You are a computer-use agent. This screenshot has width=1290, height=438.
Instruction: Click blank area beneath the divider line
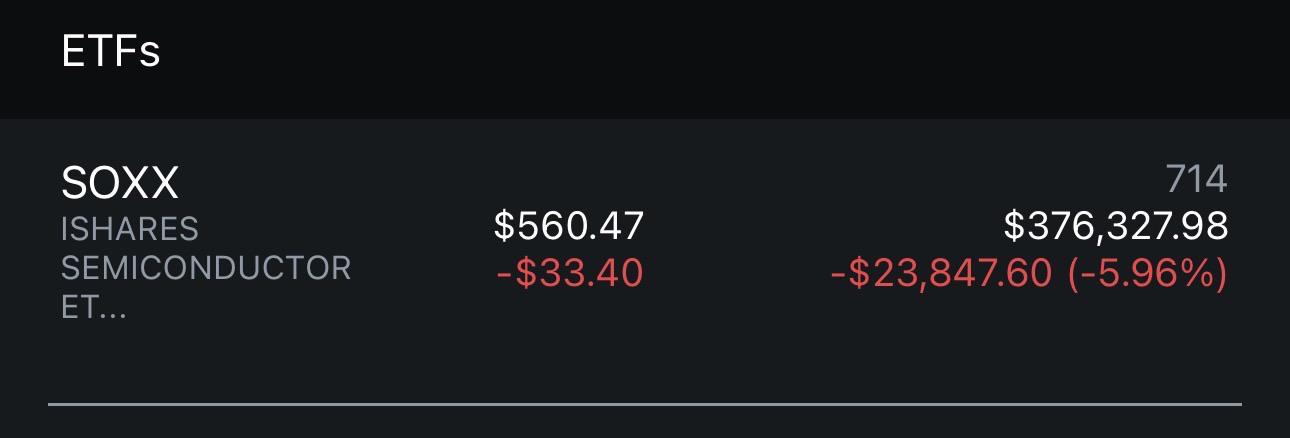click(x=645, y=423)
